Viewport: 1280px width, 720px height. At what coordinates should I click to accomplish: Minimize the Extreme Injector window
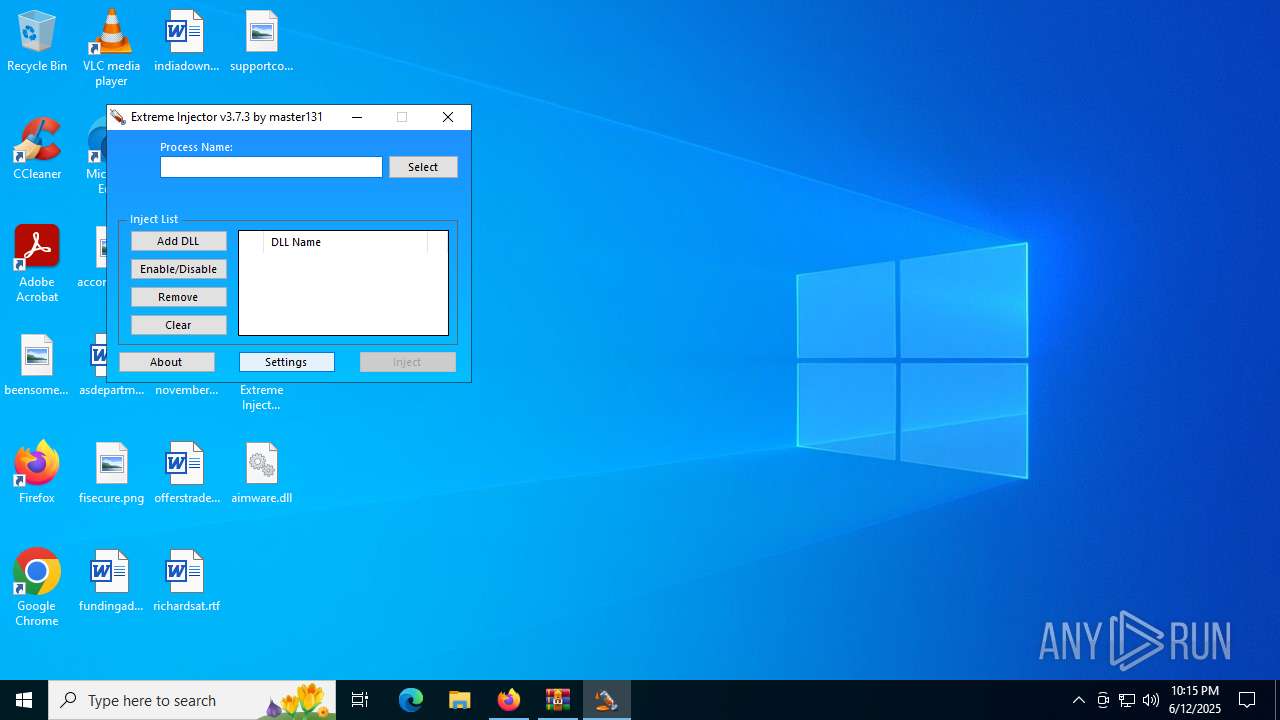[357, 117]
